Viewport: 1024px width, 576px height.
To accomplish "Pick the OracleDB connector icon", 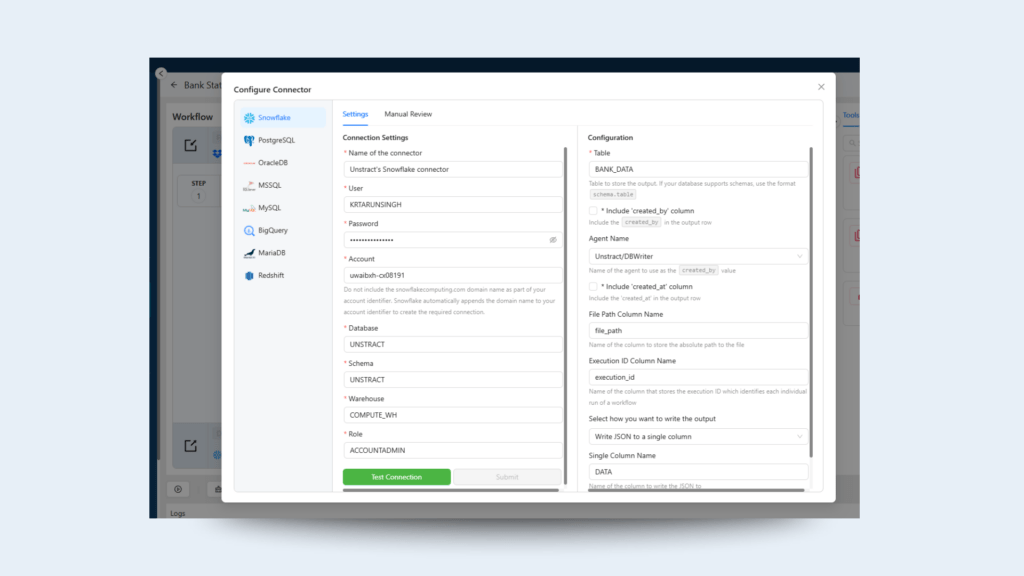I will pos(249,163).
